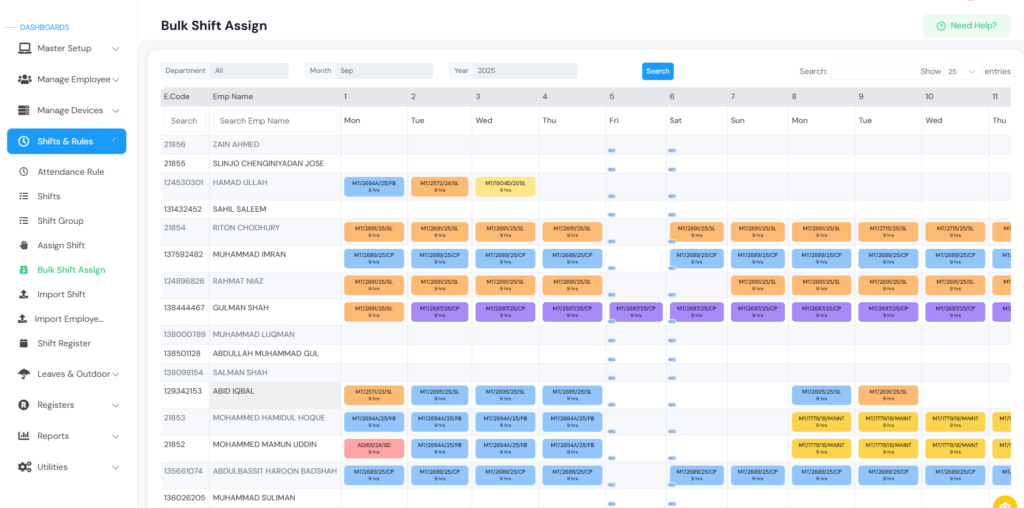Open the Attendance Rule page
The height and width of the screenshot is (508, 1024).
tap(71, 172)
